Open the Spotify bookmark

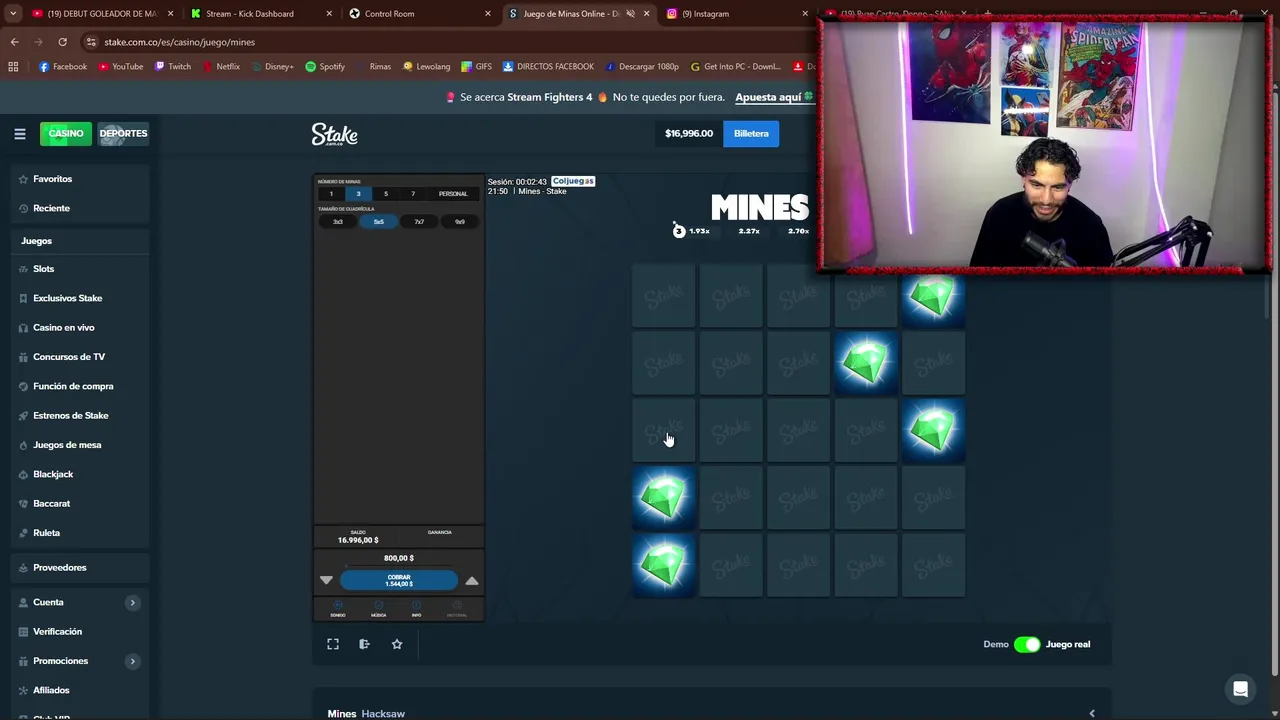[325, 66]
